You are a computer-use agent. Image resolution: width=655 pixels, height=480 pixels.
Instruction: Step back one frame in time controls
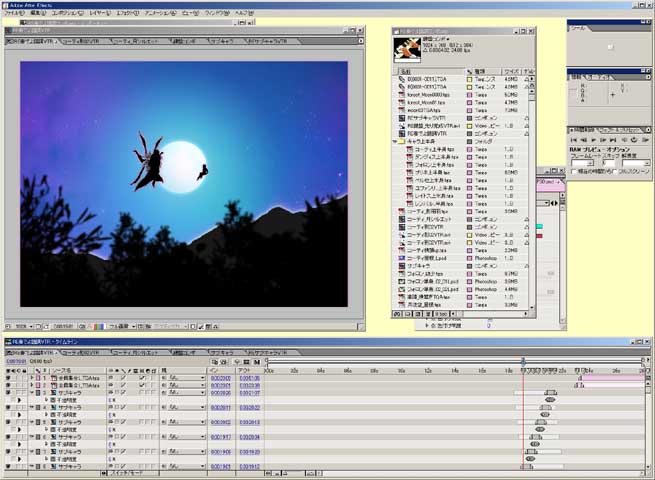(x=584, y=140)
